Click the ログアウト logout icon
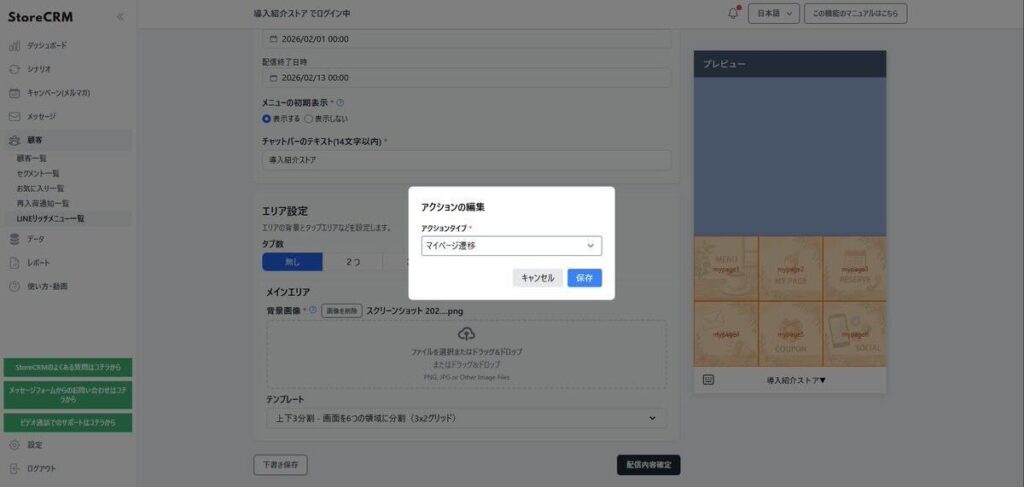1024x487 pixels. tap(14, 468)
